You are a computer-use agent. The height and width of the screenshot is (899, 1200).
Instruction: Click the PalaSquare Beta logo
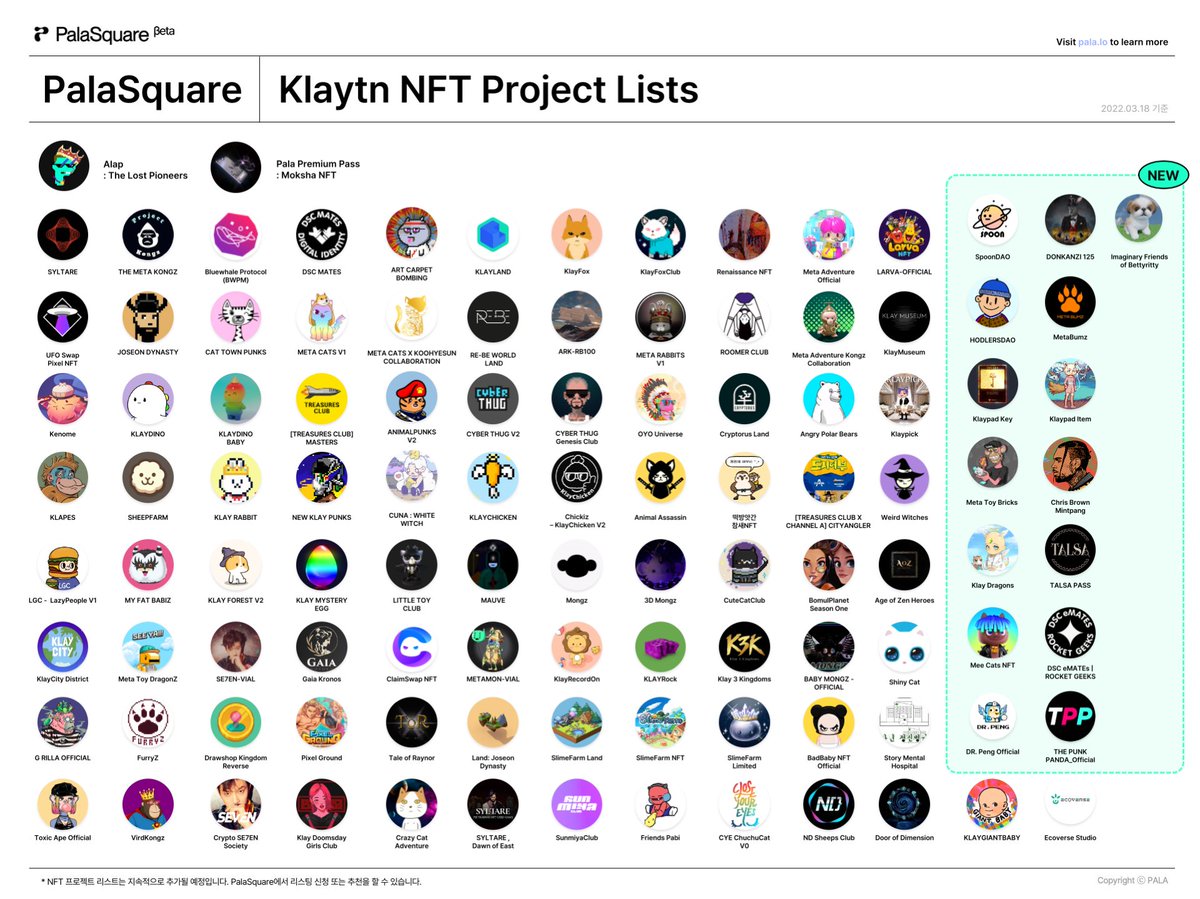(104, 34)
